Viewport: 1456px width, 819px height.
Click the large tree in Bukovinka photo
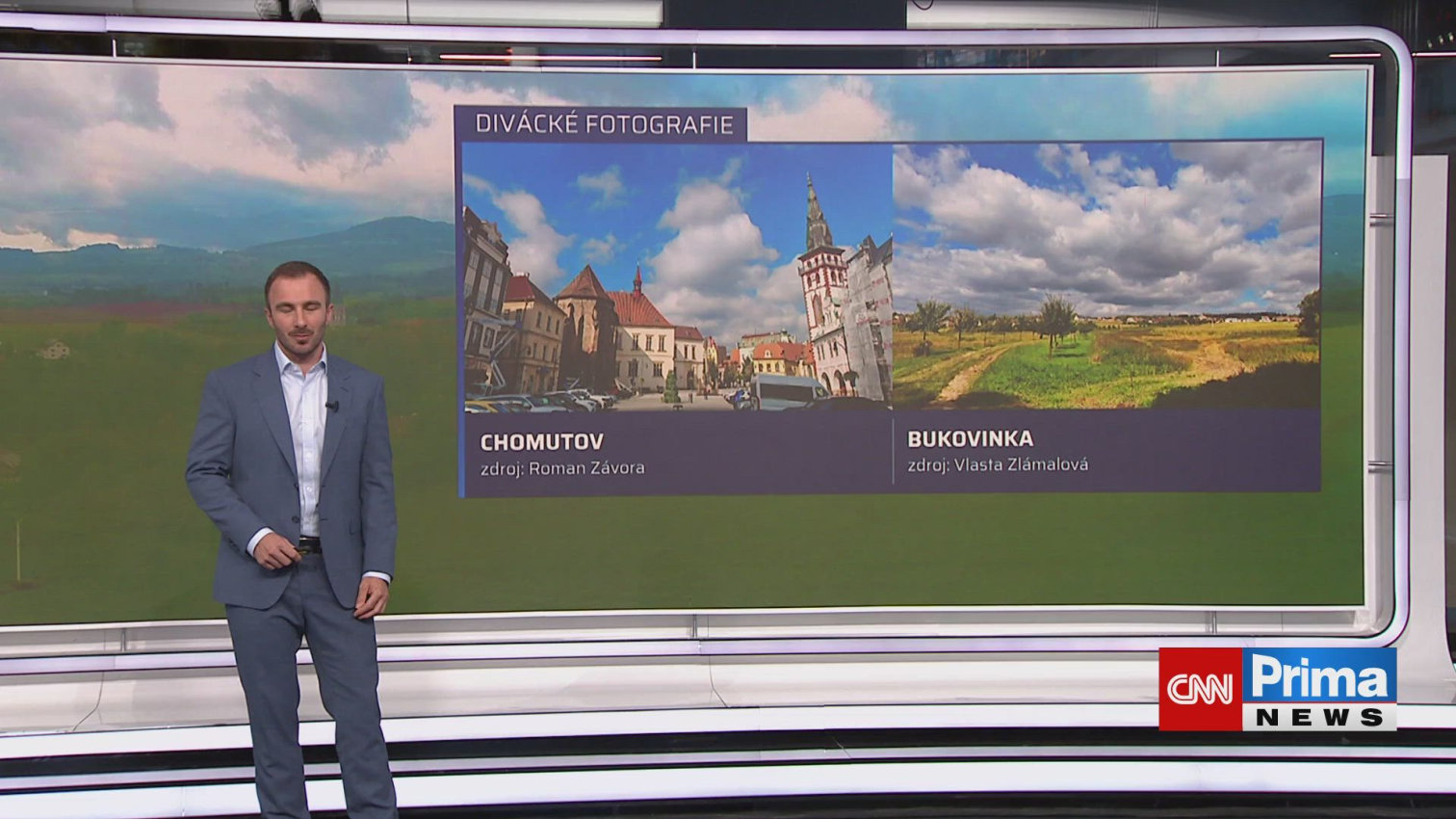(1056, 317)
